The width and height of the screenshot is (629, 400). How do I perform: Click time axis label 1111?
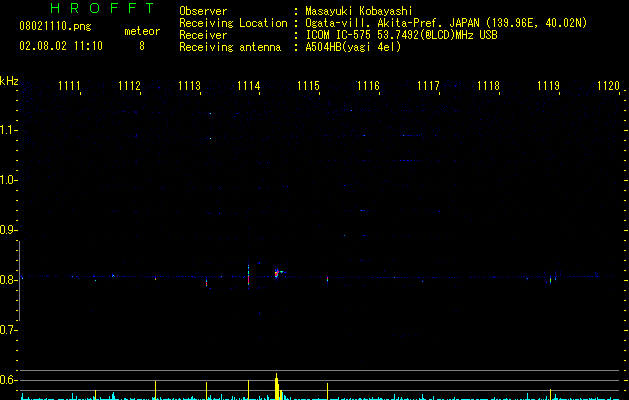tap(69, 86)
